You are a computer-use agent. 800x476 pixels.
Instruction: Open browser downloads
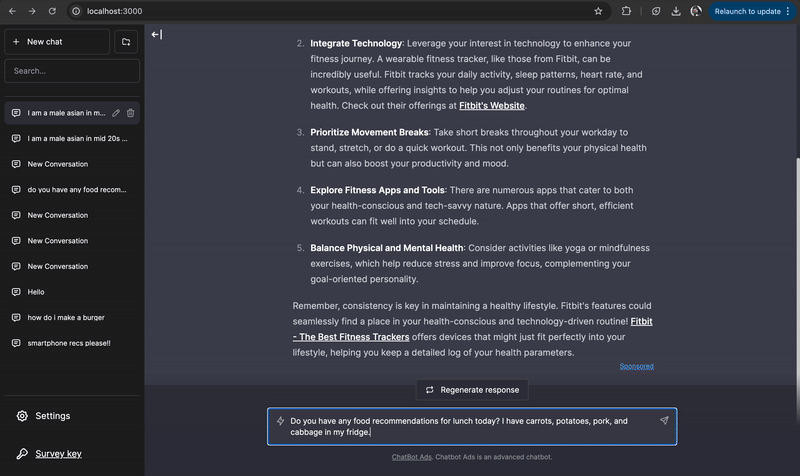pos(676,11)
